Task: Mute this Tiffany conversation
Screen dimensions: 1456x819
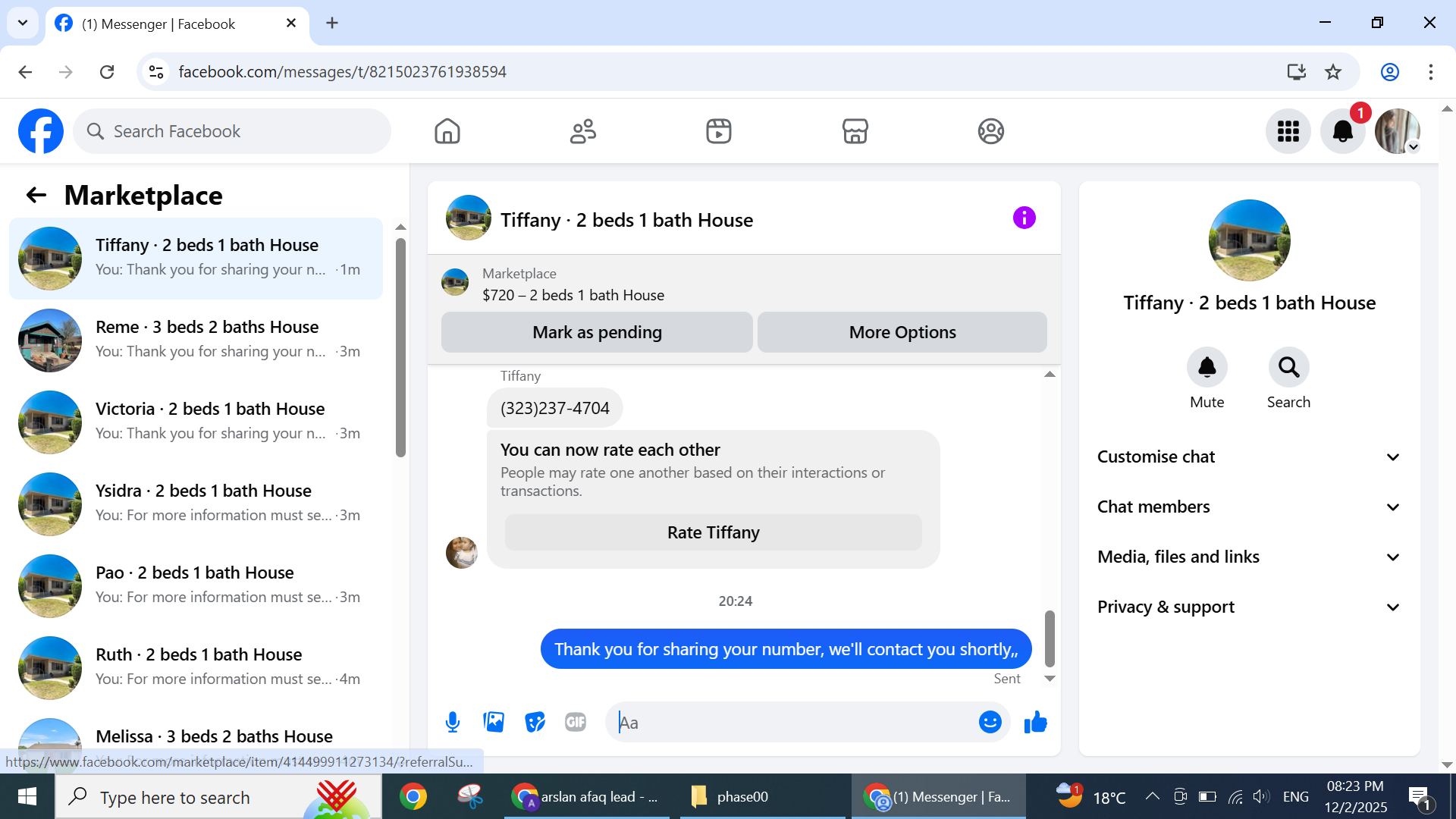Action: [x=1207, y=368]
